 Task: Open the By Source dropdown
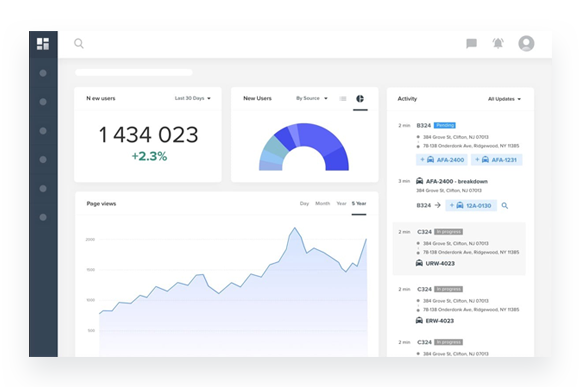click(x=312, y=98)
